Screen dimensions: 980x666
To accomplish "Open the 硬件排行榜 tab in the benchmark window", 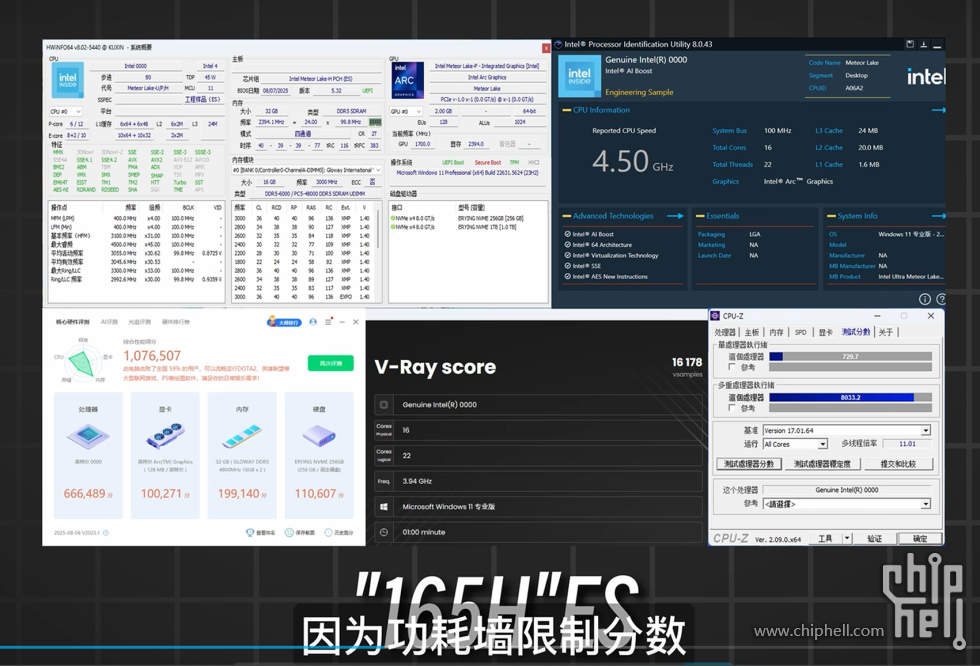I will (176, 322).
